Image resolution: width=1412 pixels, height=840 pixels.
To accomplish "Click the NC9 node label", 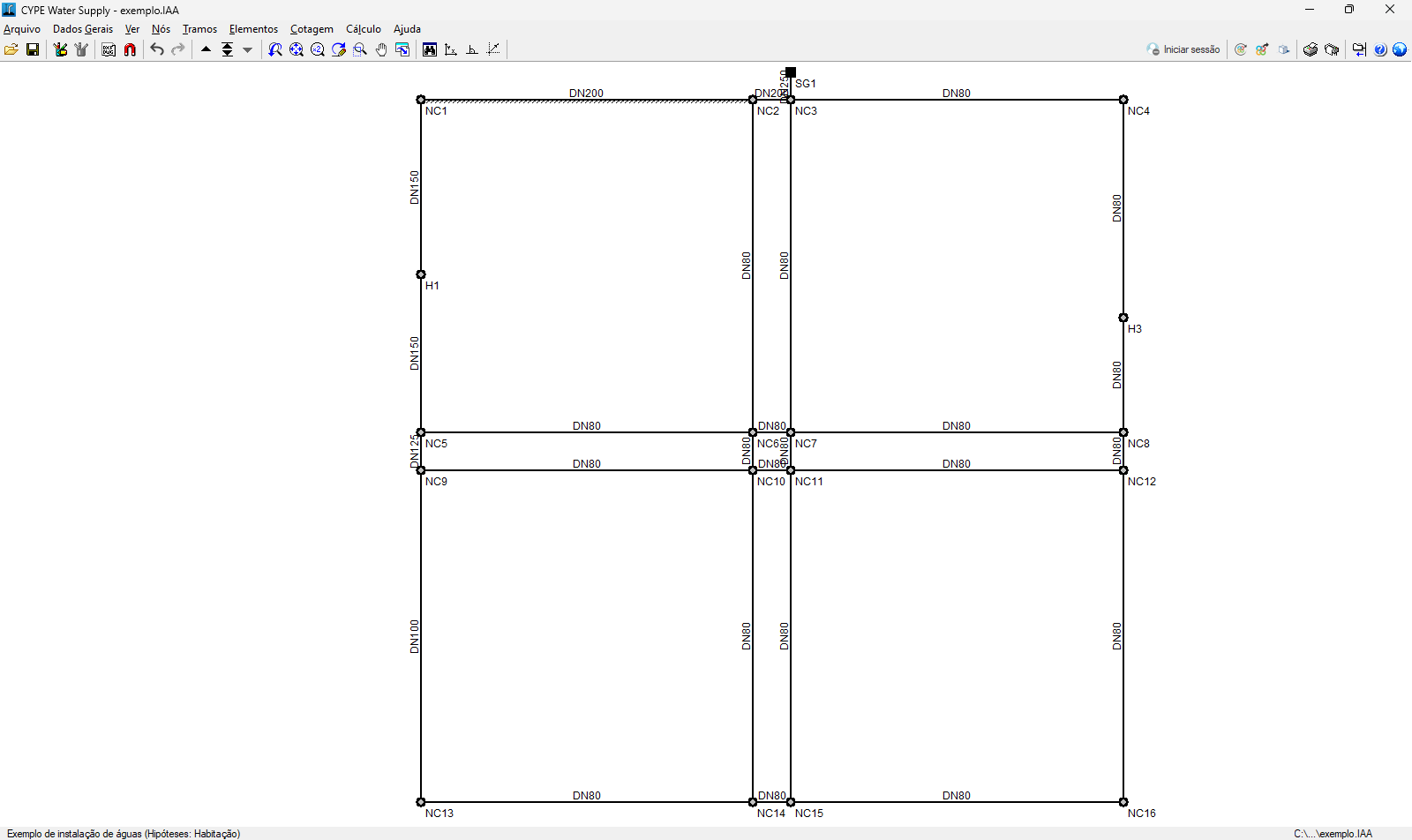I will 436,482.
